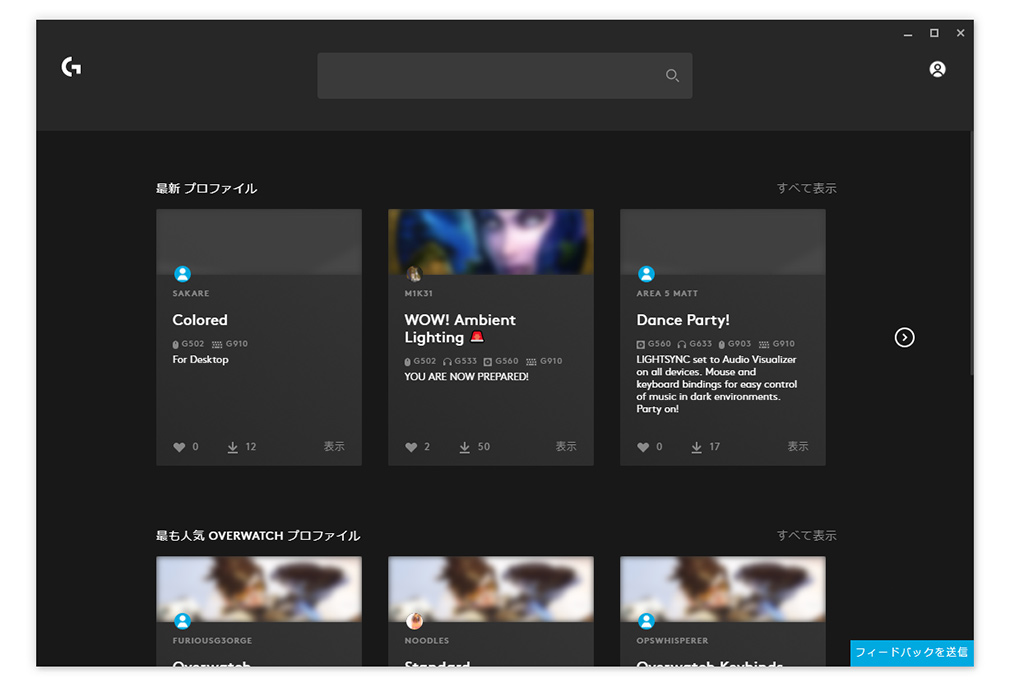Click G502 mouse icon on Colored card

tap(175, 344)
